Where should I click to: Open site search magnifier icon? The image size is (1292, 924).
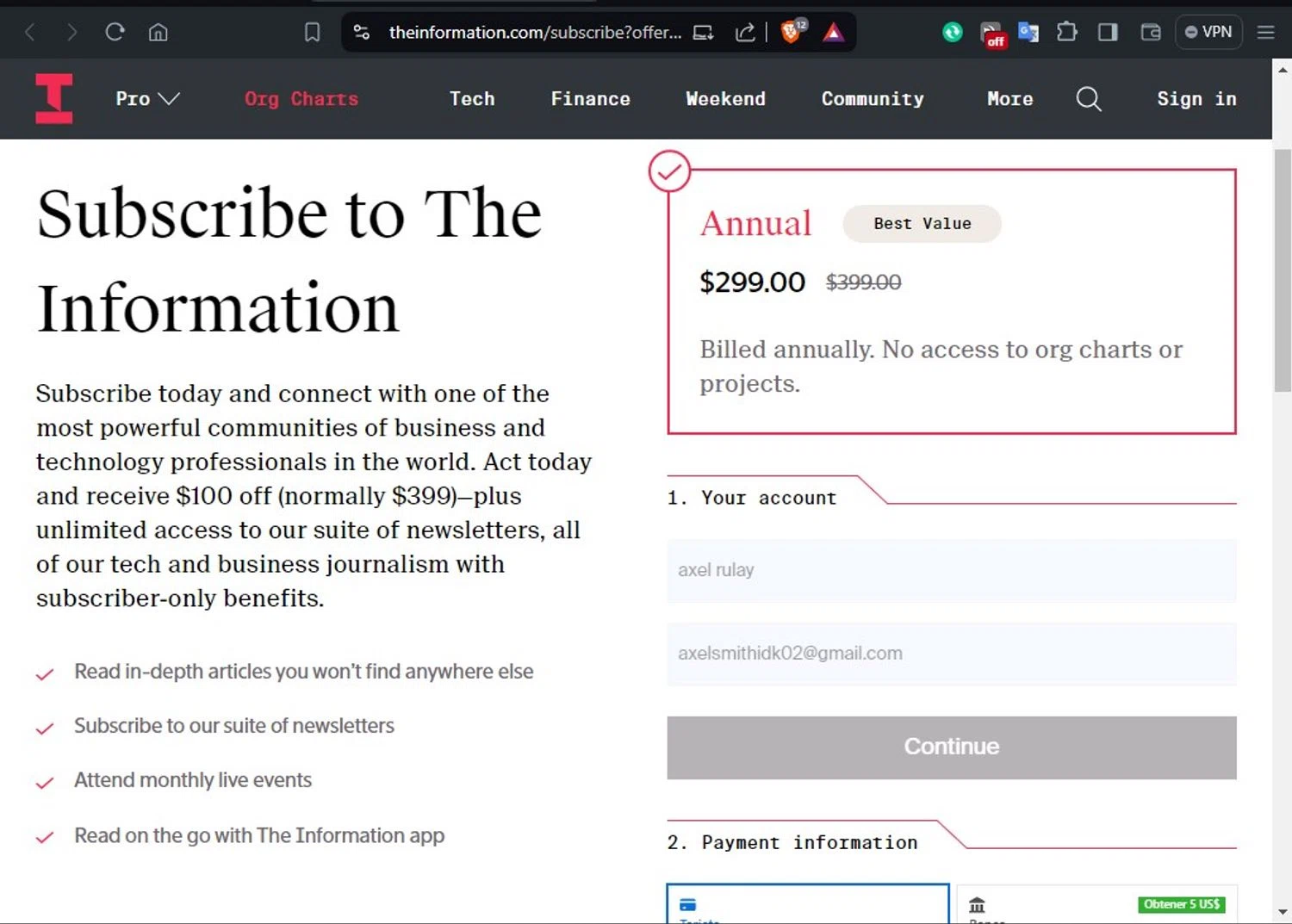pos(1089,99)
